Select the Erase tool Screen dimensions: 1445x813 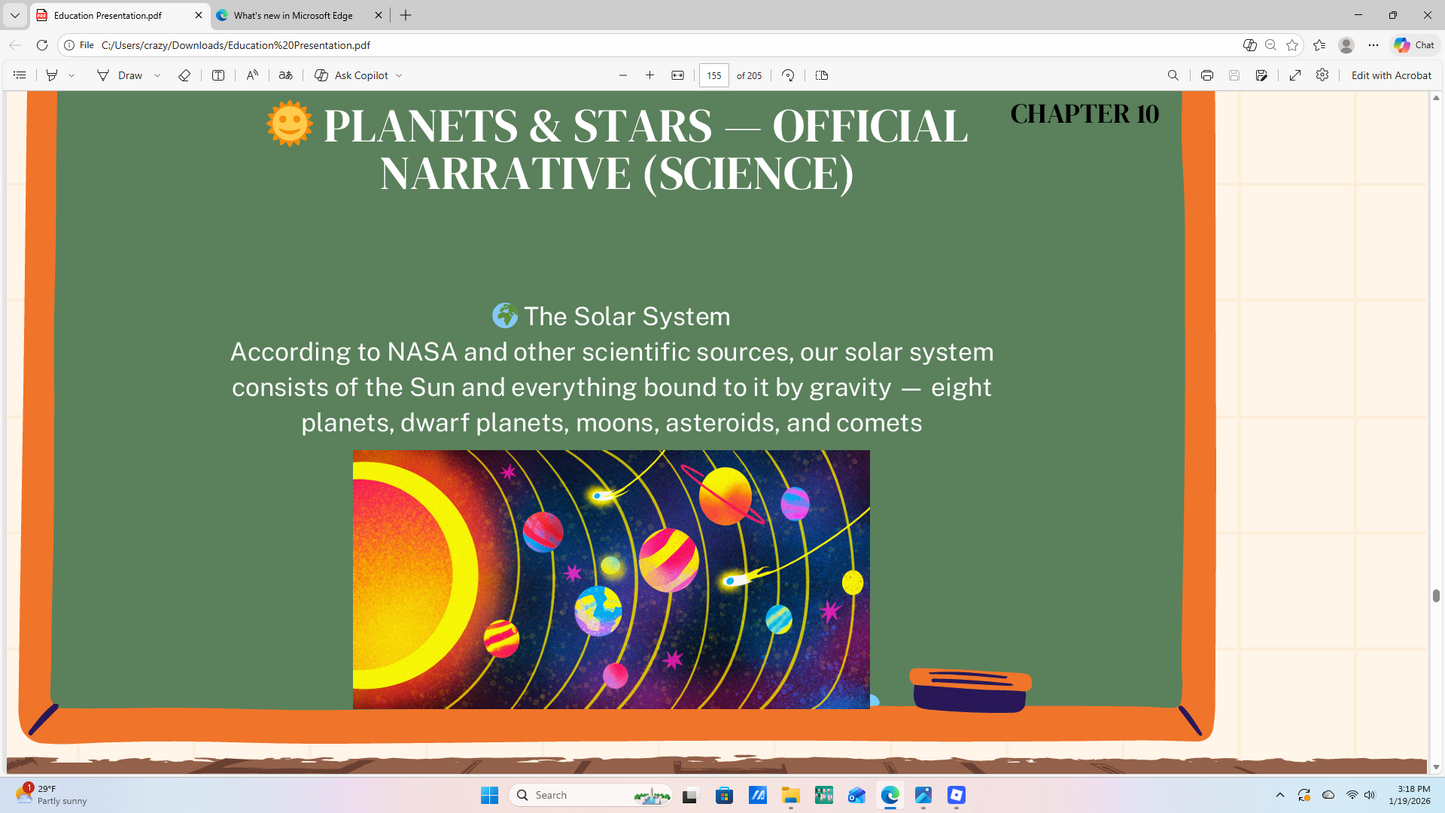pos(184,75)
